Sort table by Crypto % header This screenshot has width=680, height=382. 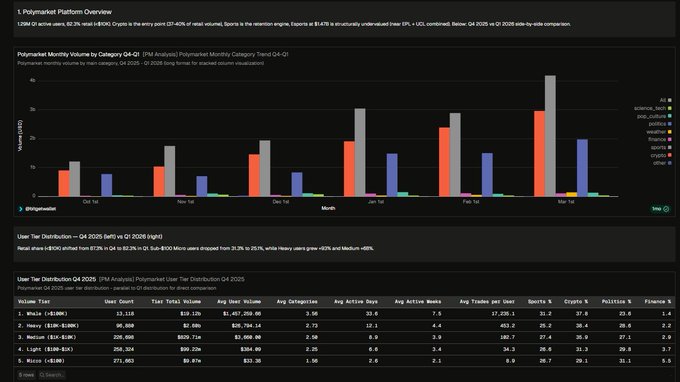pos(576,301)
